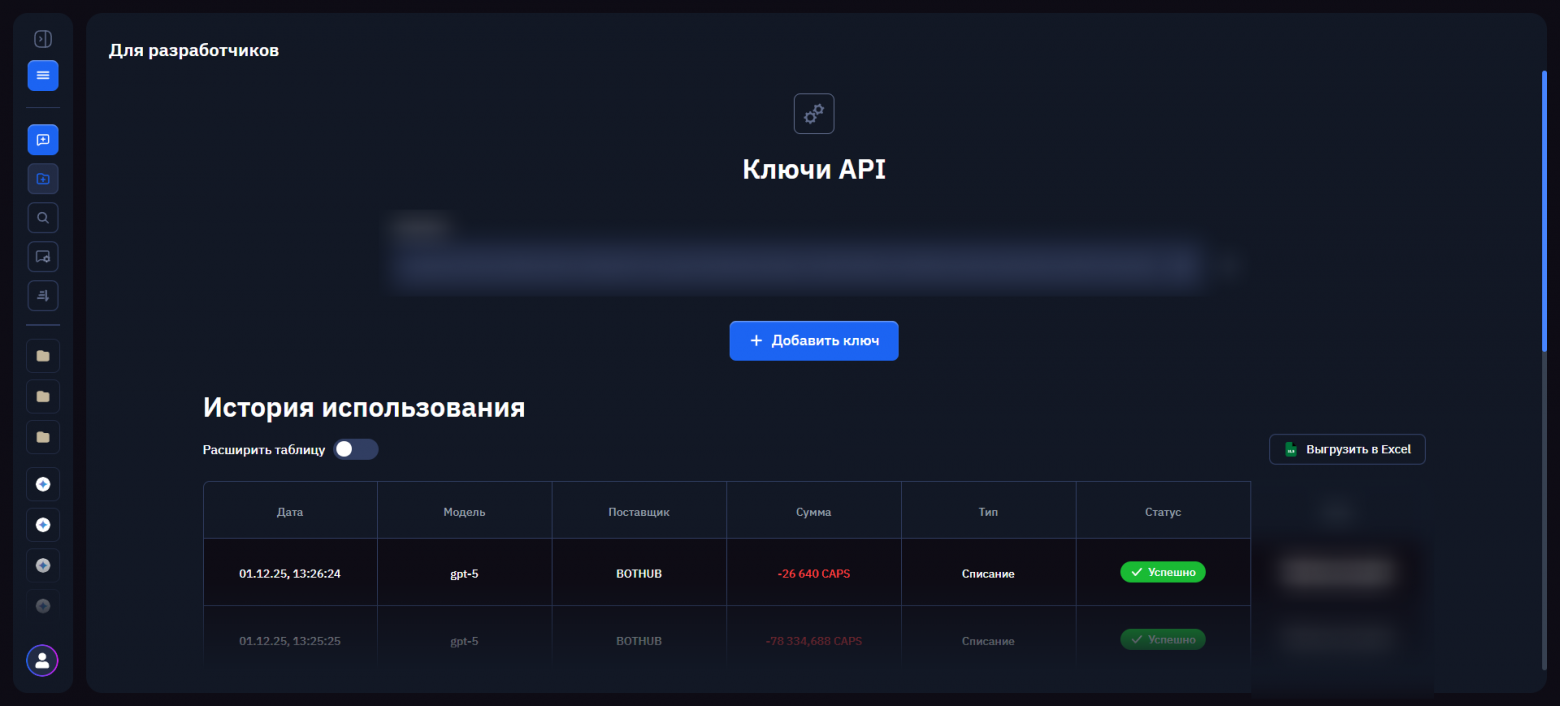Open your profile avatar at sidebar bottom
The height and width of the screenshot is (706, 1560).
click(x=42, y=660)
